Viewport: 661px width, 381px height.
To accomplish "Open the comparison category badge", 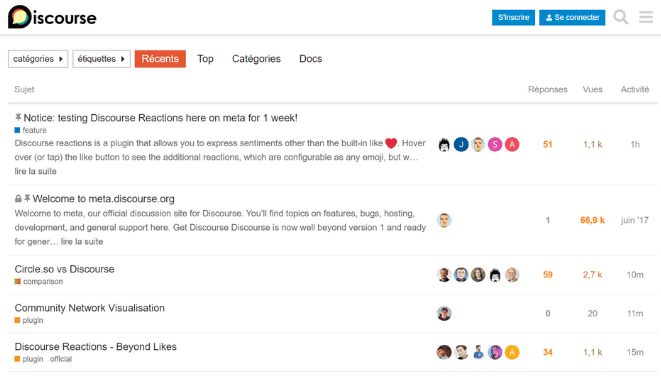I will pos(39,282).
